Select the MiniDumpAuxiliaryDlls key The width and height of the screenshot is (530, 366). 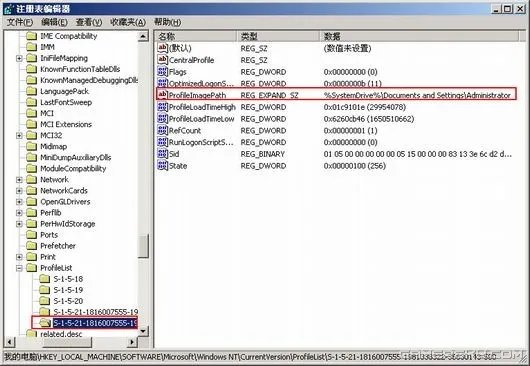(x=76, y=157)
